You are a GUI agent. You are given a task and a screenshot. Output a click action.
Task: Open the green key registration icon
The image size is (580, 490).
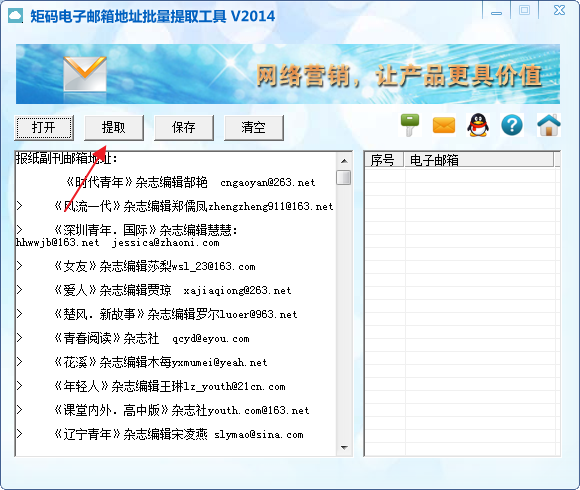(410, 125)
